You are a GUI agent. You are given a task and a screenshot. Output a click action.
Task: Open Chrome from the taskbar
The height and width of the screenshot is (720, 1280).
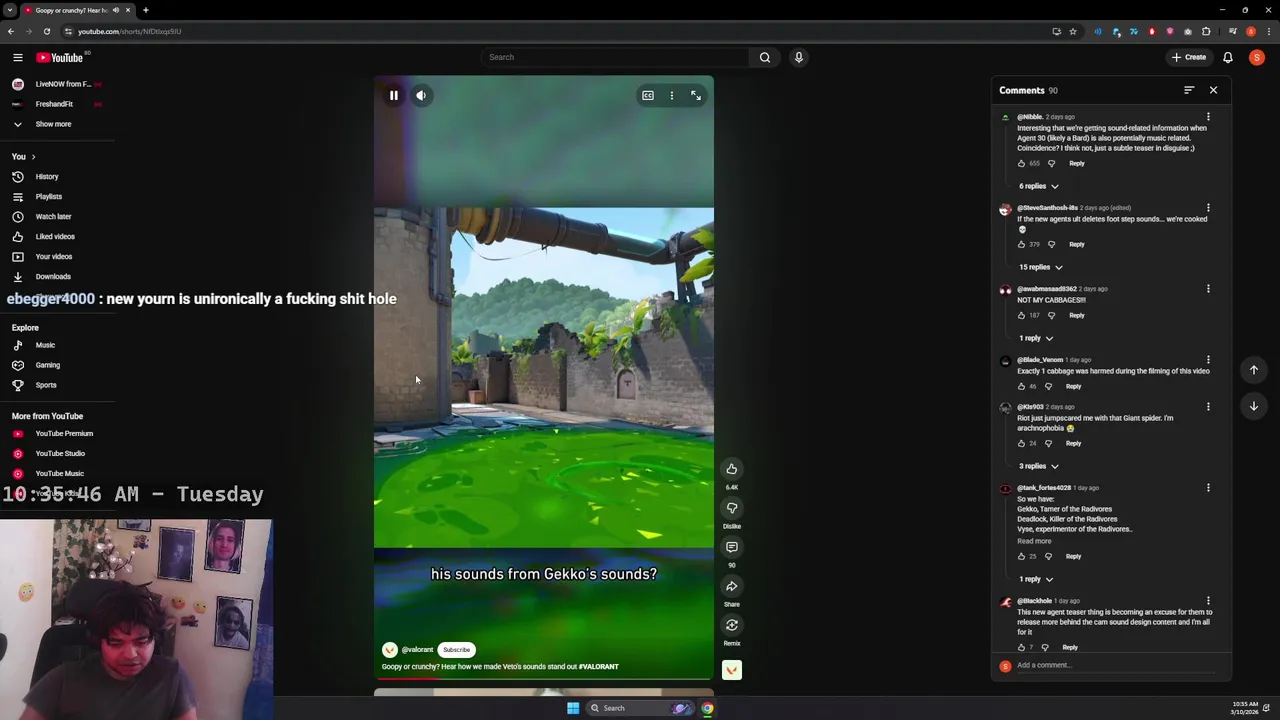[707, 708]
